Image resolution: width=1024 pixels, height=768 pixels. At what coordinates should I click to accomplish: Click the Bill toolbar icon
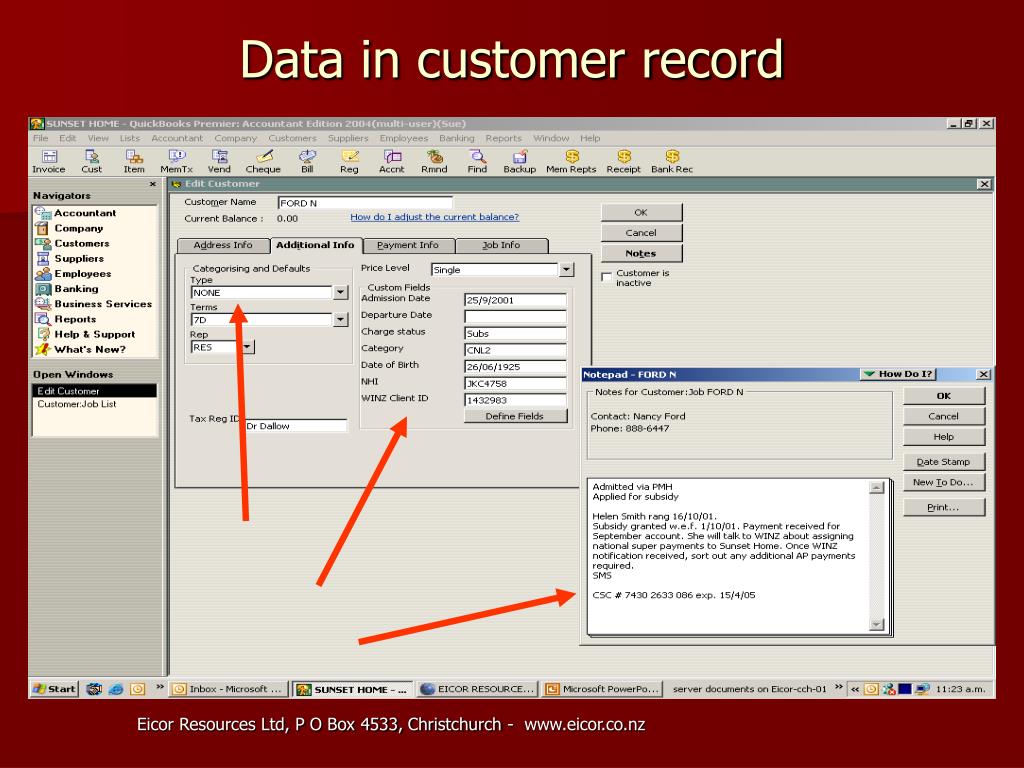point(307,161)
